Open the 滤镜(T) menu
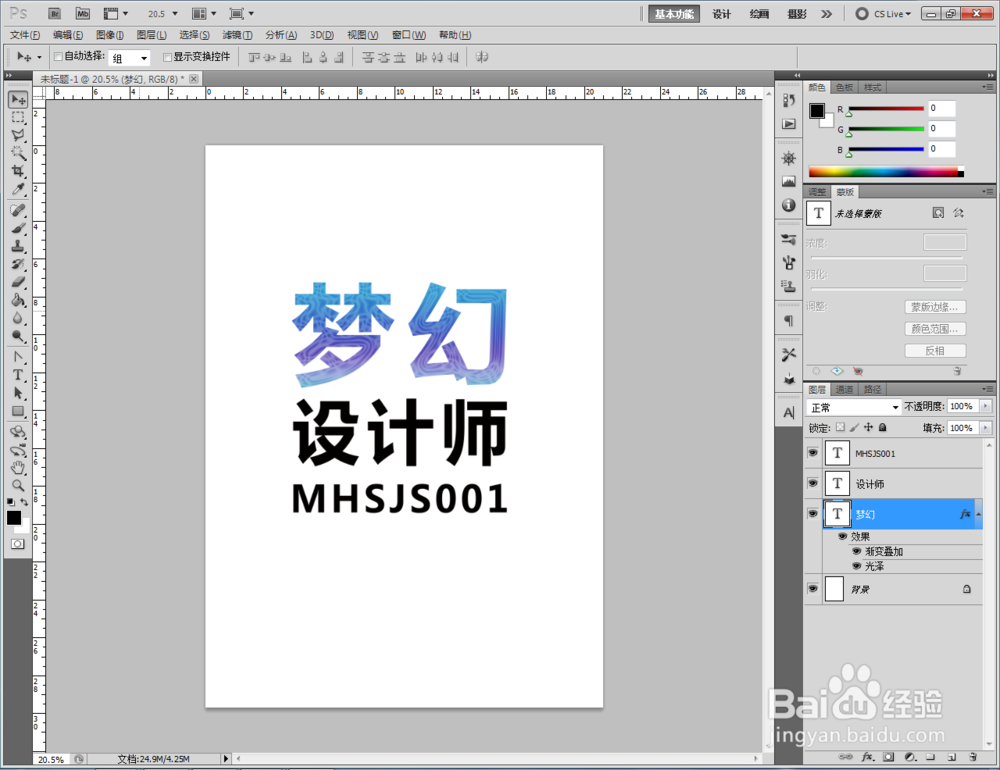Viewport: 1000px width, 770px height. 237,35
